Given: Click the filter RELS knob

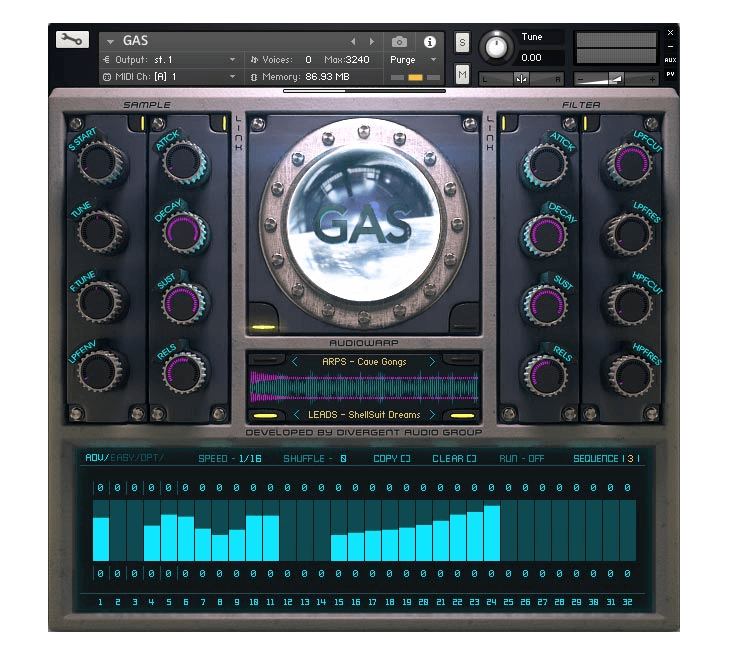Looking at the screenshot, I should point(546,374).
